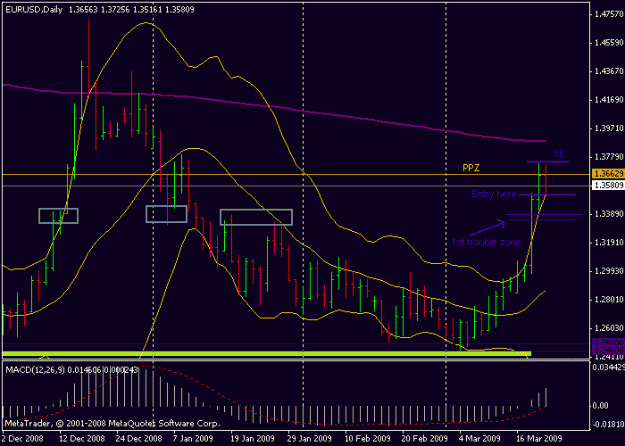Click the 2 Dec 2008 date label
The width and height of the screenshot is (625, 446).
(x=22, y=438)
